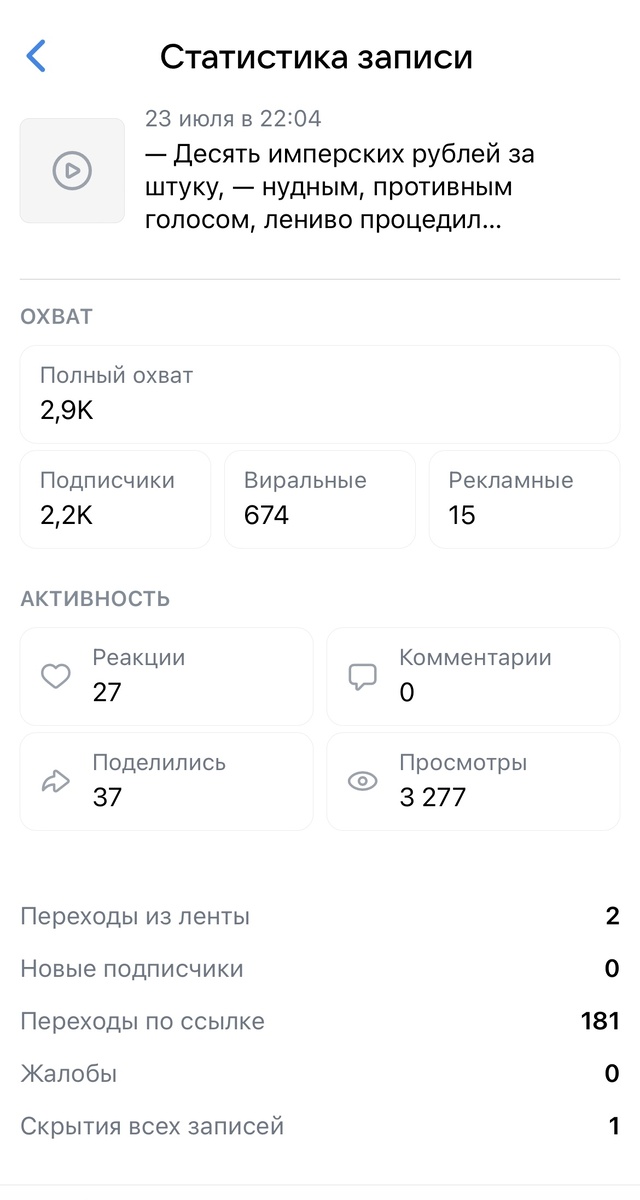Tap the Новые подписчики row
Screen dimensions: 640x1200
tap(320, 969)
